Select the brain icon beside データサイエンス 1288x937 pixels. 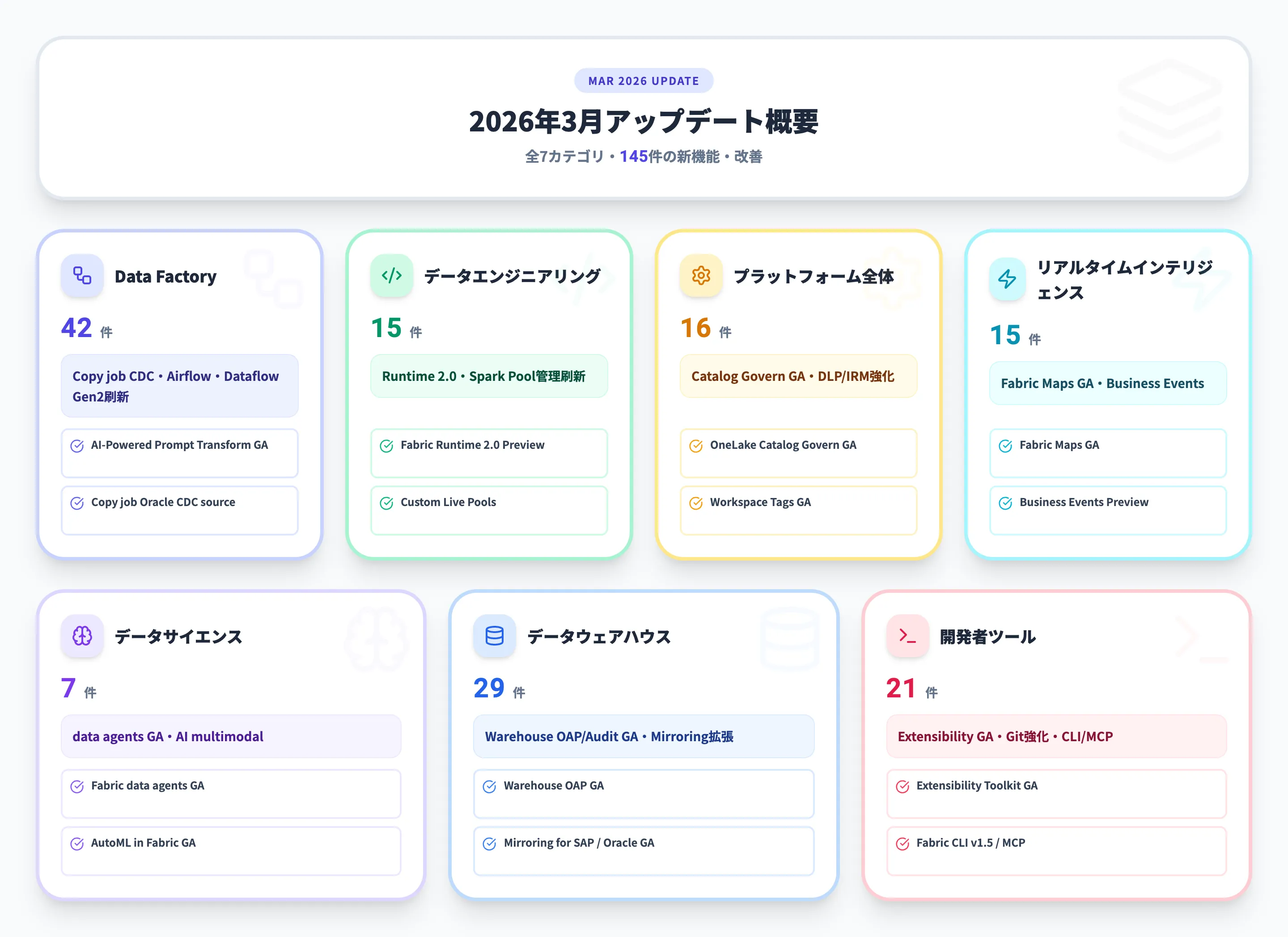coord(82,636)
